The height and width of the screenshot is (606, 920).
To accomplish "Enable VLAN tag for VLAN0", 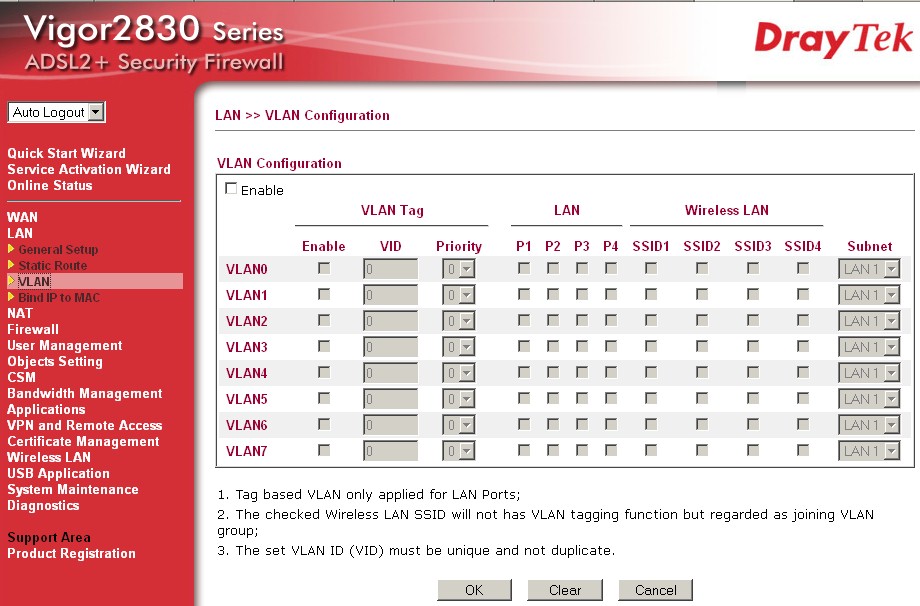I will 324,268.
